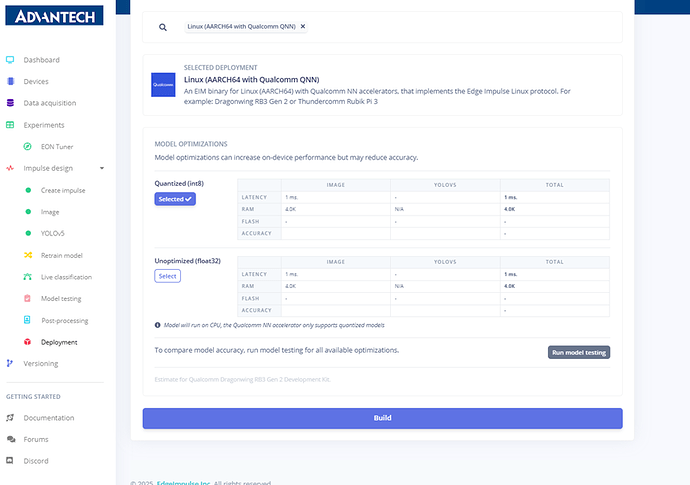
Task: Click the Advantech logo
Action: (54, 15)
